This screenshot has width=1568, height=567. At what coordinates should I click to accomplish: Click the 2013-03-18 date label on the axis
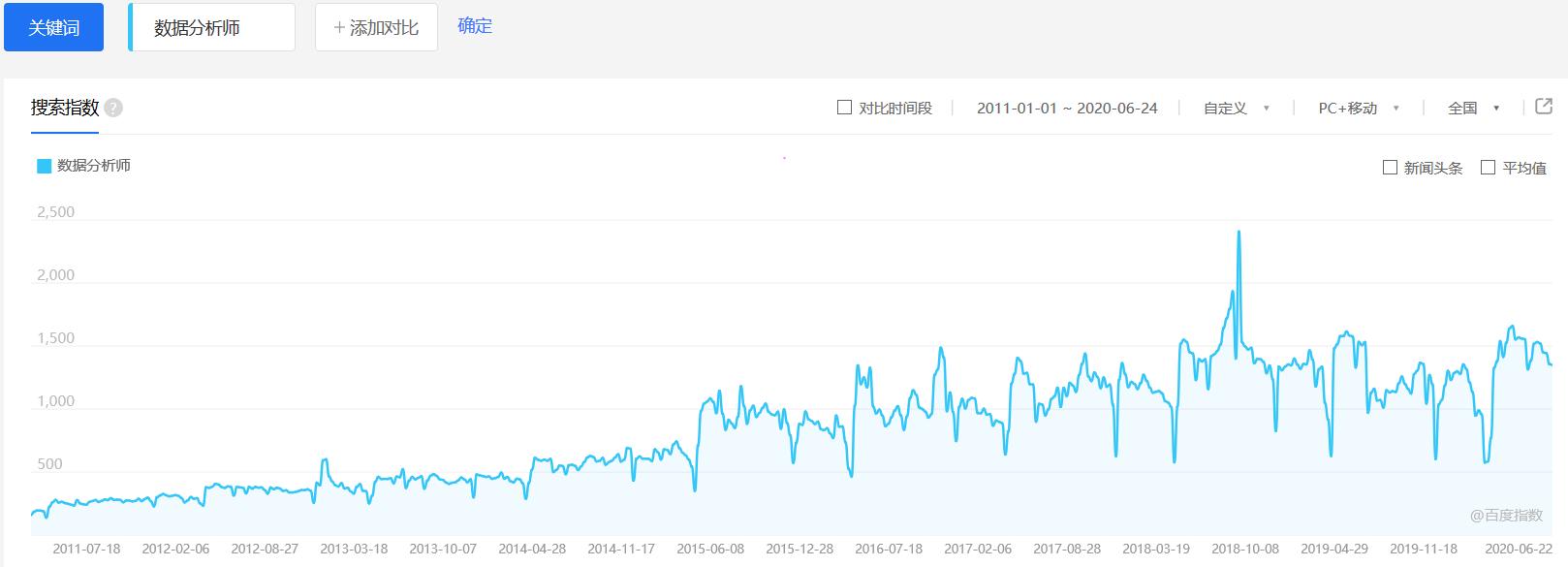pos(354,549)
